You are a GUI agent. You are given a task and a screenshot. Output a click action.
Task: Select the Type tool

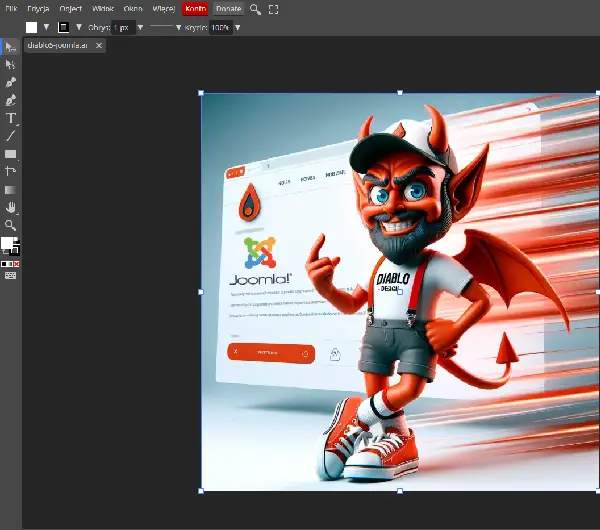pos(10,118)
